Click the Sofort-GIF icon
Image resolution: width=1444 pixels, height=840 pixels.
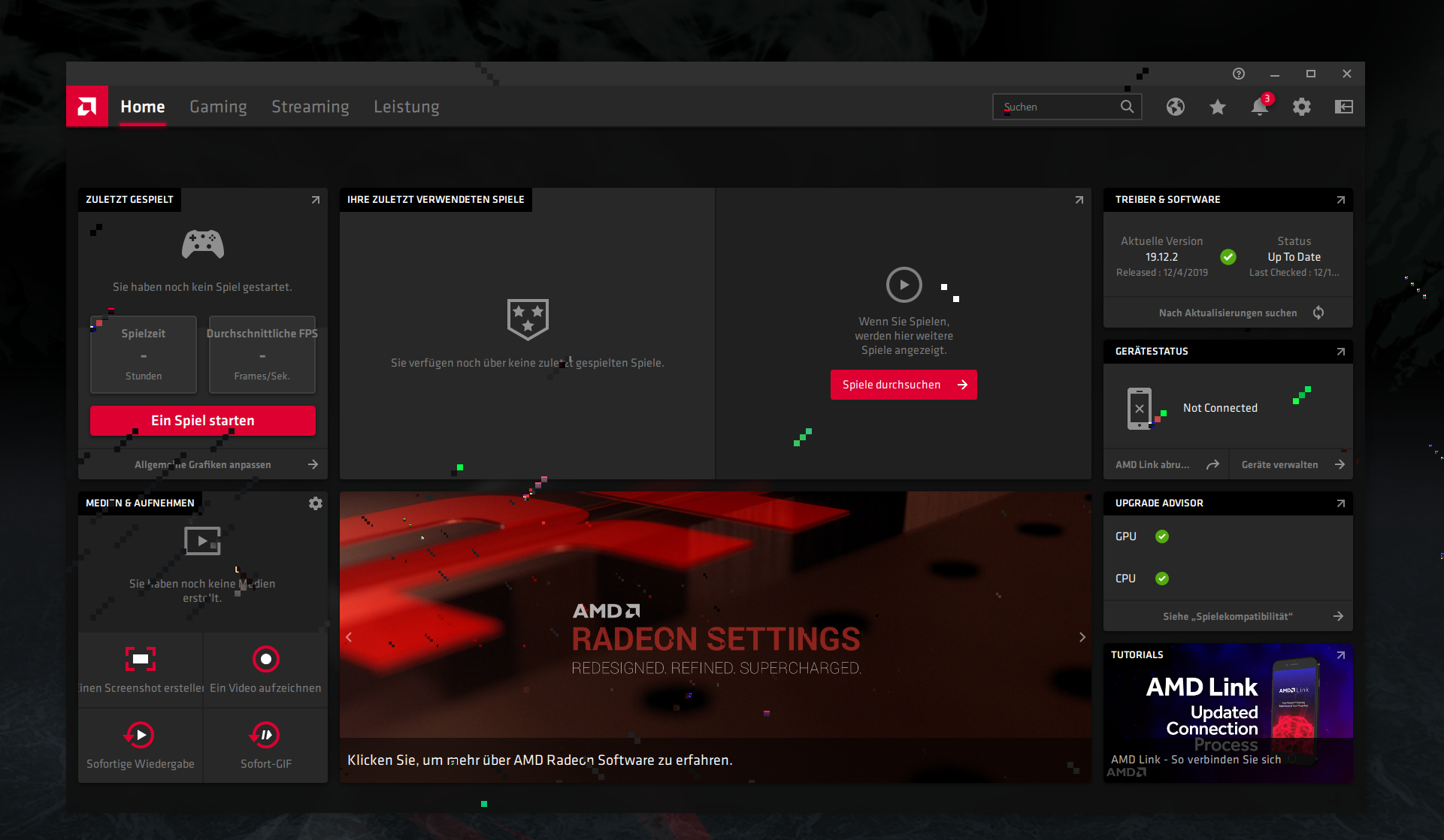pos(265,735)
